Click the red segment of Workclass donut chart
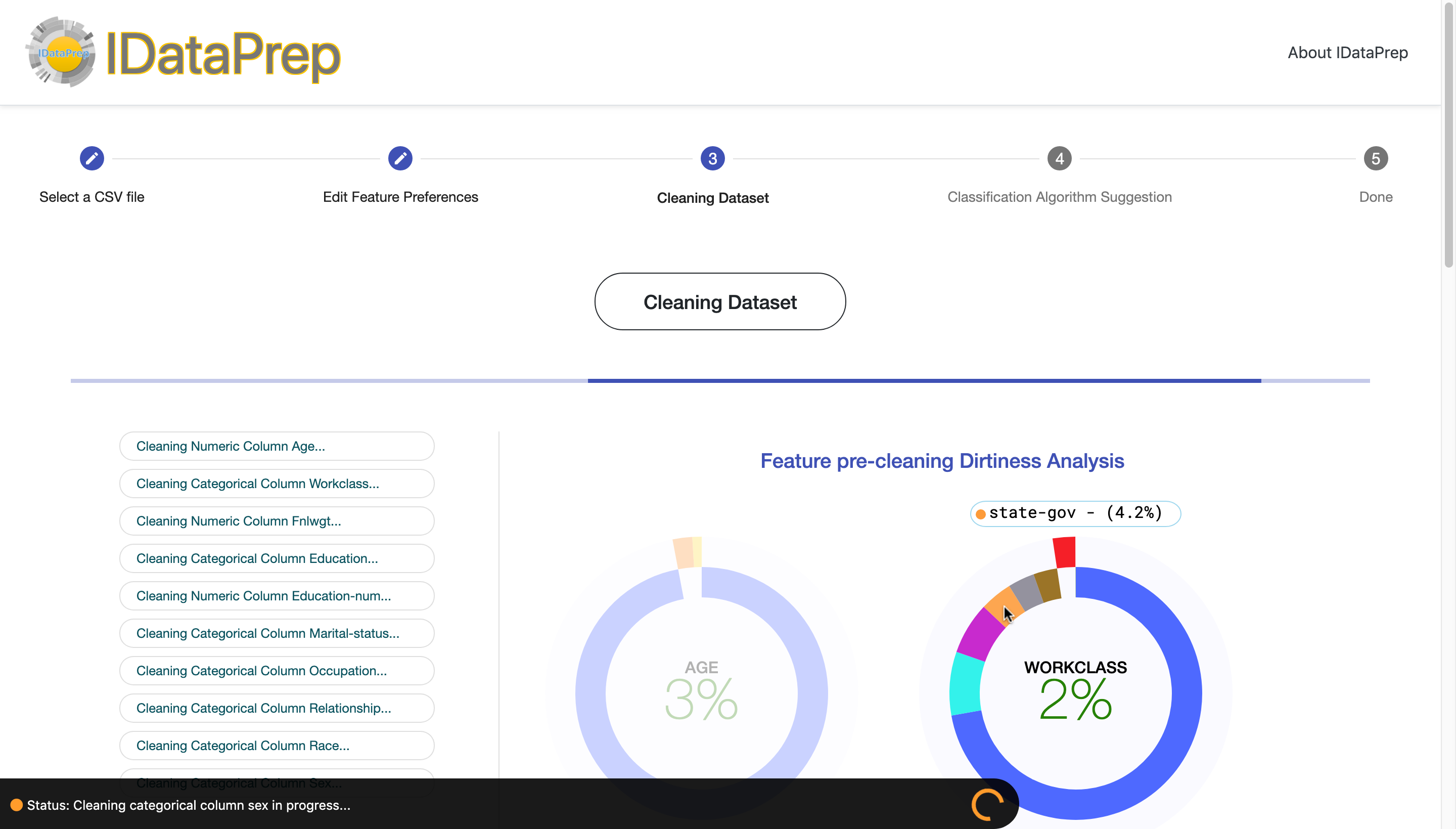 (1064, 552)
